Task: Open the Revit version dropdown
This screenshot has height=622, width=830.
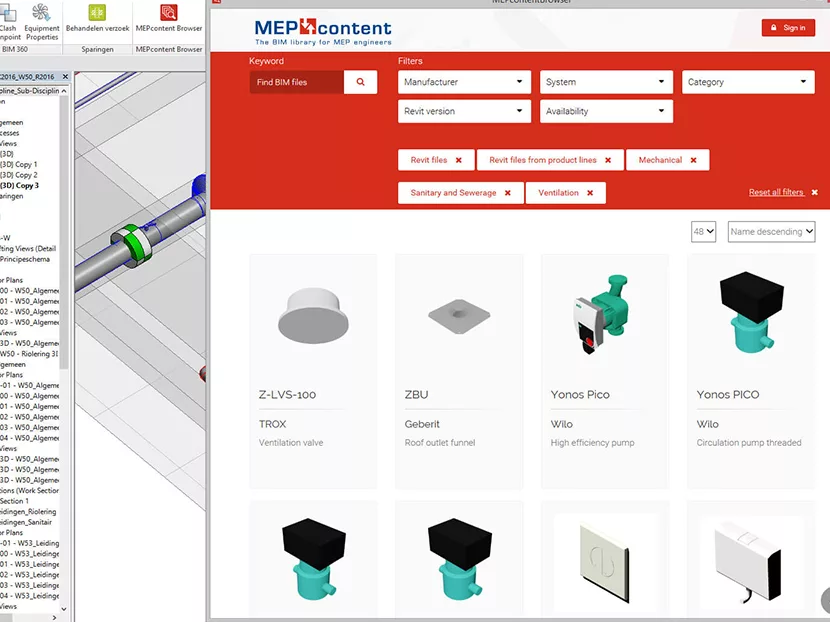Action: pos(465,111)
